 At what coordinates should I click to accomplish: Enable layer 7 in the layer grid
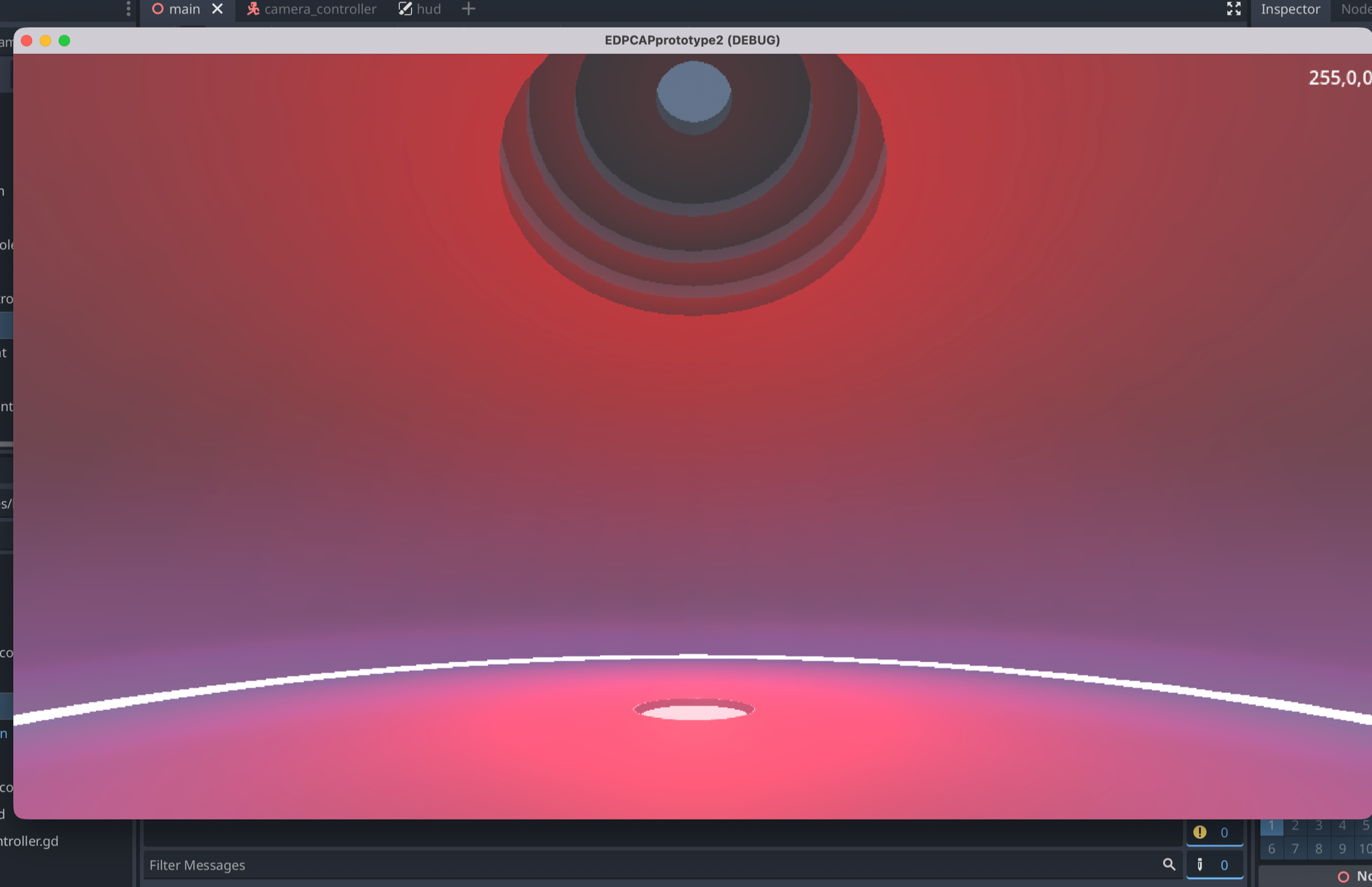coord(1294,849)
